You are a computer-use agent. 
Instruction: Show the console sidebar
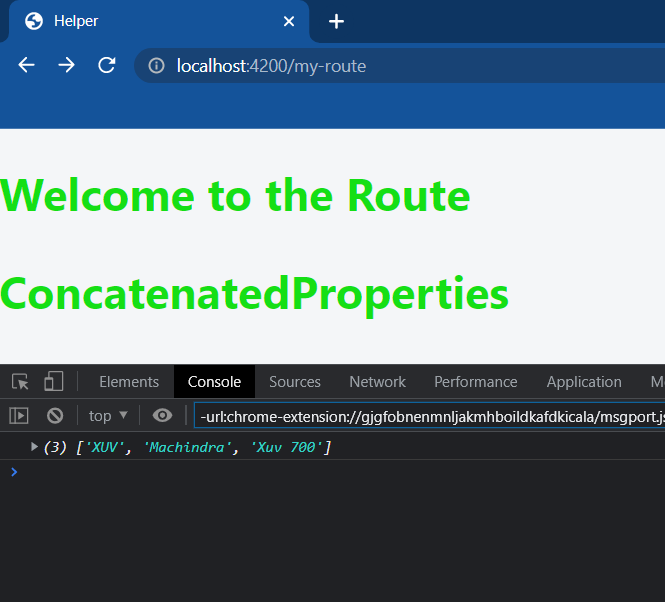click(x=19, y=416)
